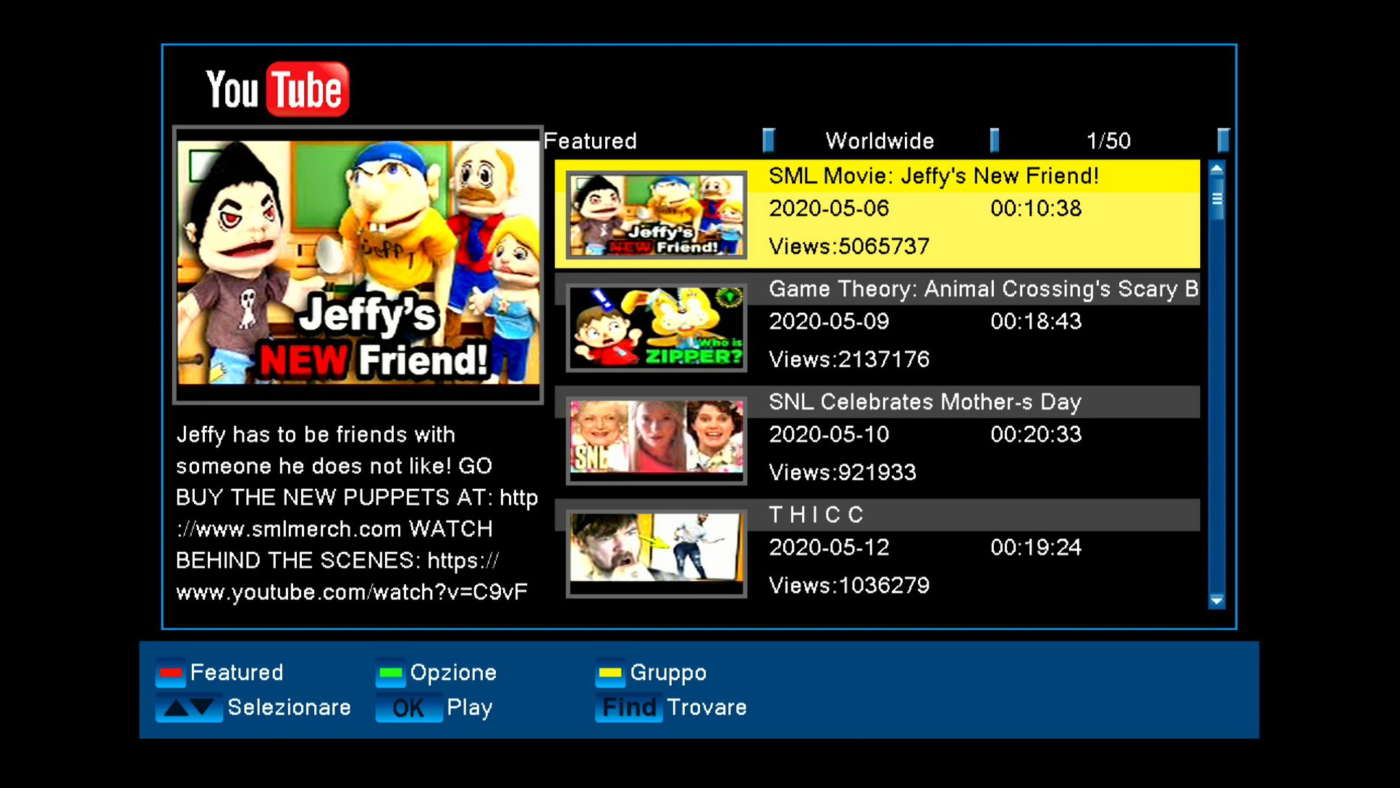The image size is (1400, 788).
Task: Click the Opzione label in the bottom bar
Action: pyautogui.click(x=453, y=673)
